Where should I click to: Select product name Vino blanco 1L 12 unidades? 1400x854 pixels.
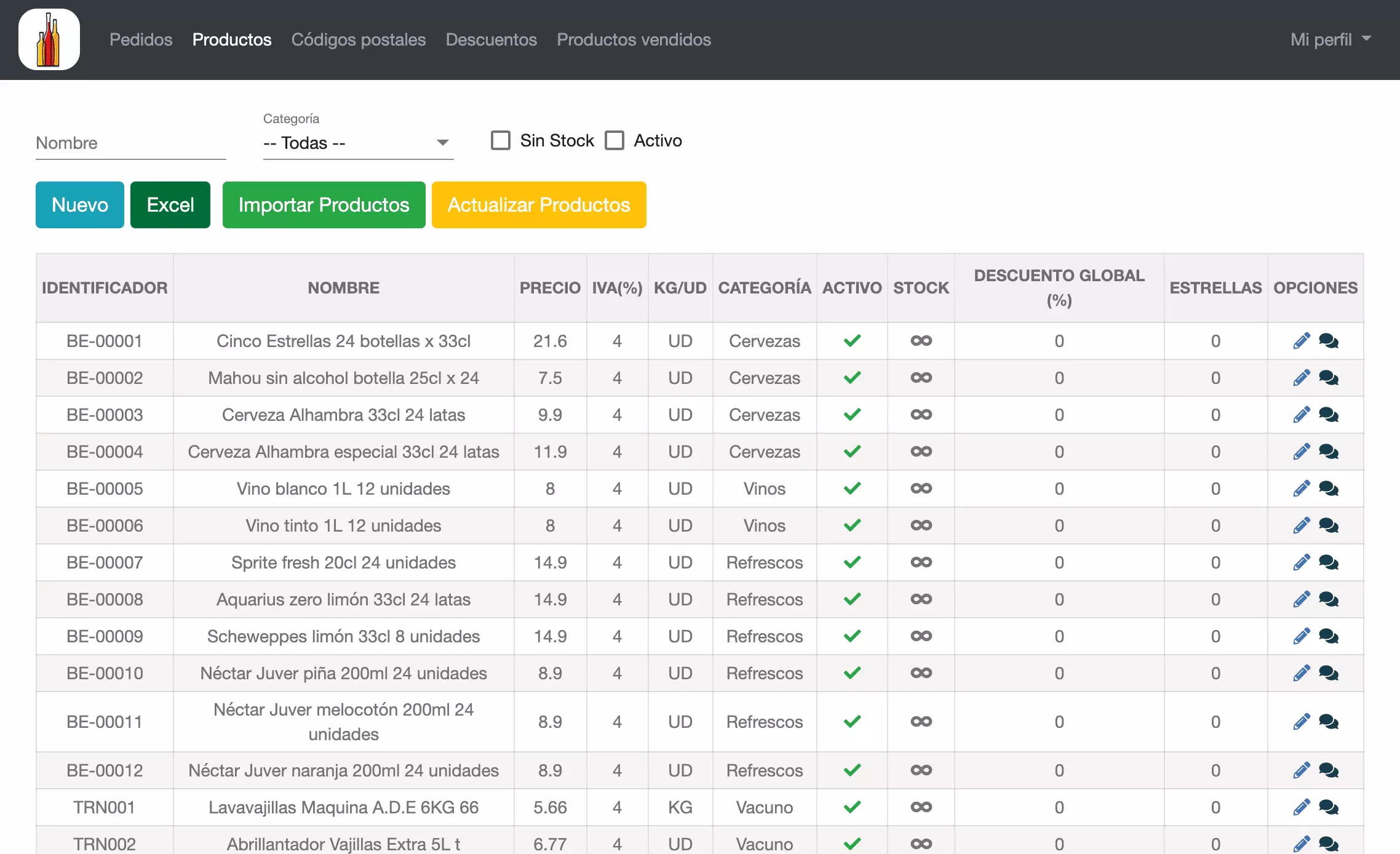344,489
